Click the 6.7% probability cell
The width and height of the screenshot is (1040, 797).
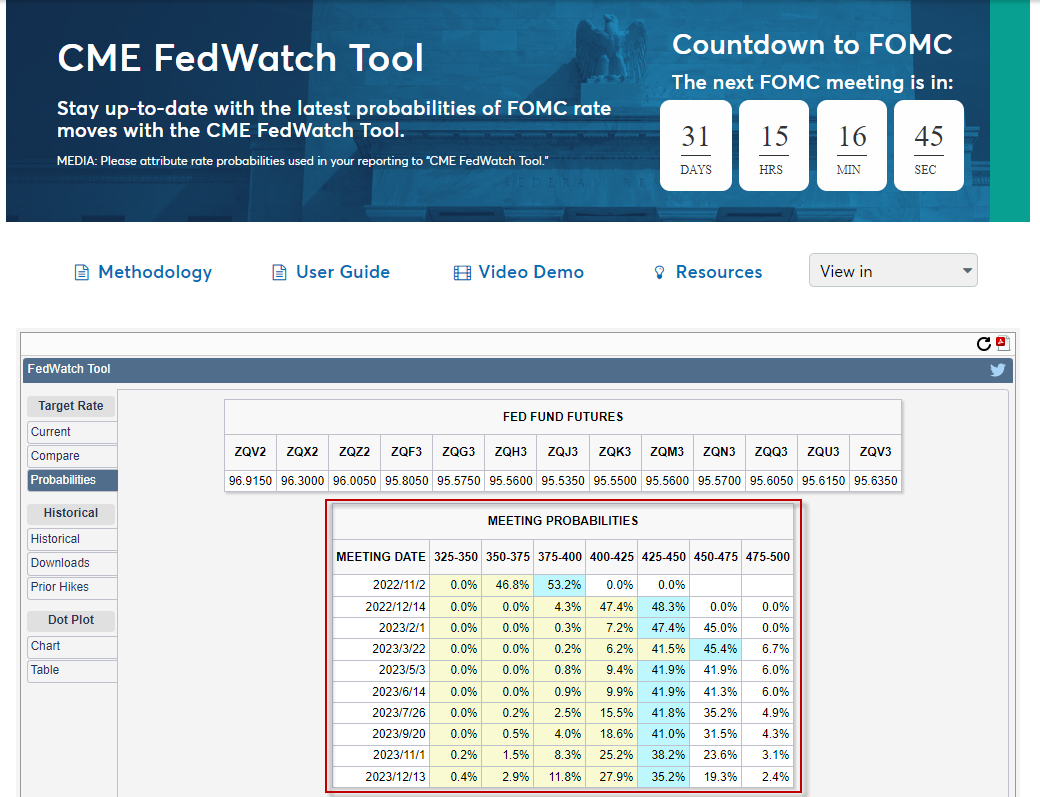[767, 649]
